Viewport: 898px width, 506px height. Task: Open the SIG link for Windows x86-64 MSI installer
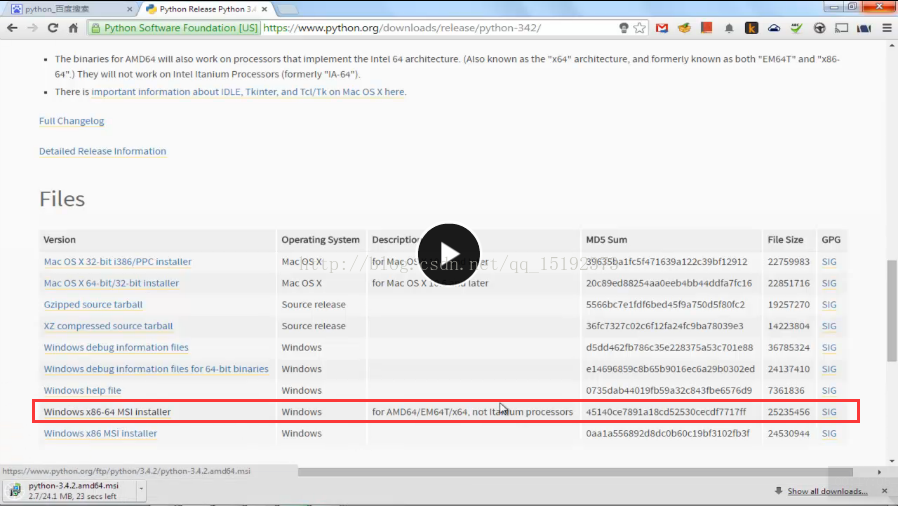pos(829,412)
